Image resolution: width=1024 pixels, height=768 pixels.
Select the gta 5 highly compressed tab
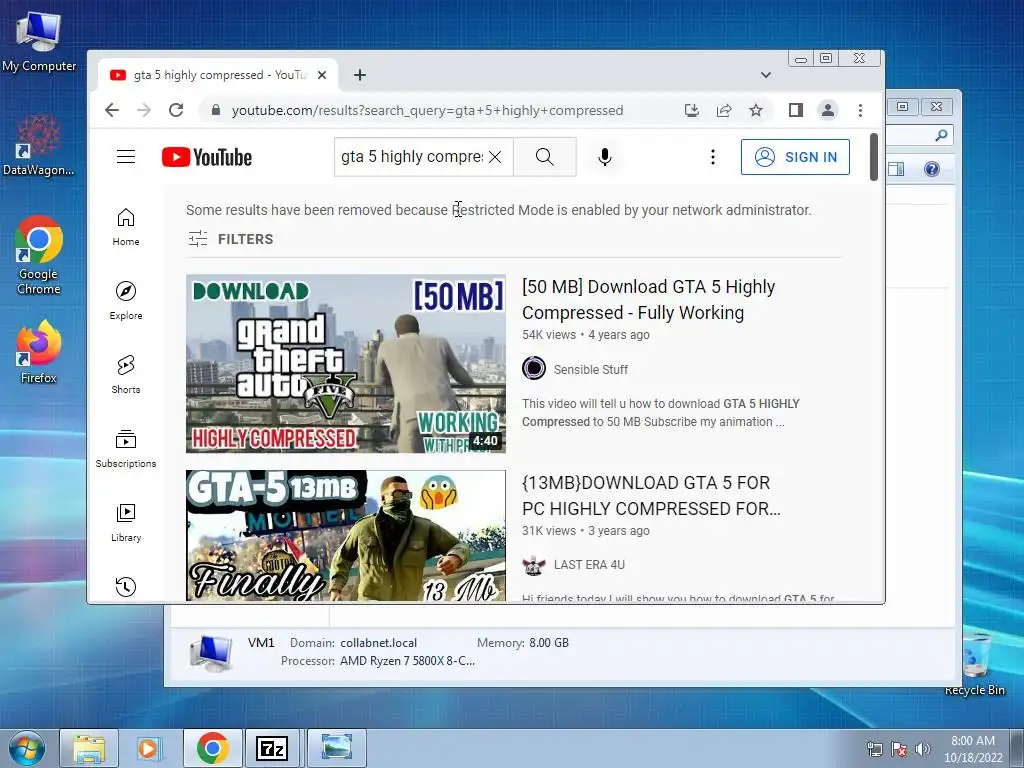[x=217, y=75]
